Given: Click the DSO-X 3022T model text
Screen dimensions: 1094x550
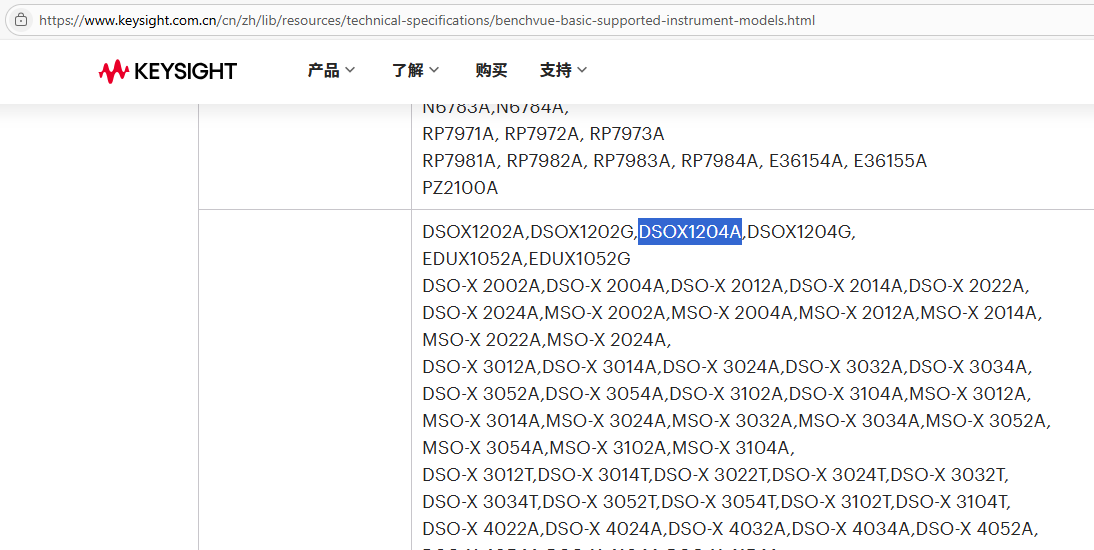Looking at the screenshot, I should (x=710, y=477).
